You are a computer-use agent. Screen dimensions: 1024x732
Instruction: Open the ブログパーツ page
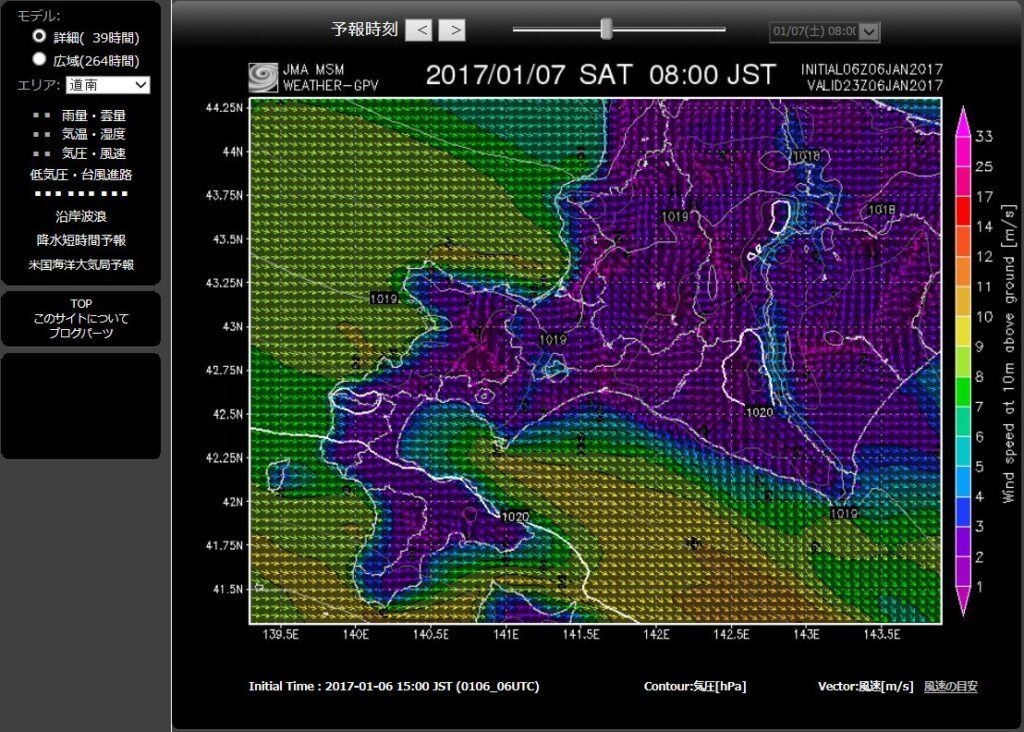81,332
